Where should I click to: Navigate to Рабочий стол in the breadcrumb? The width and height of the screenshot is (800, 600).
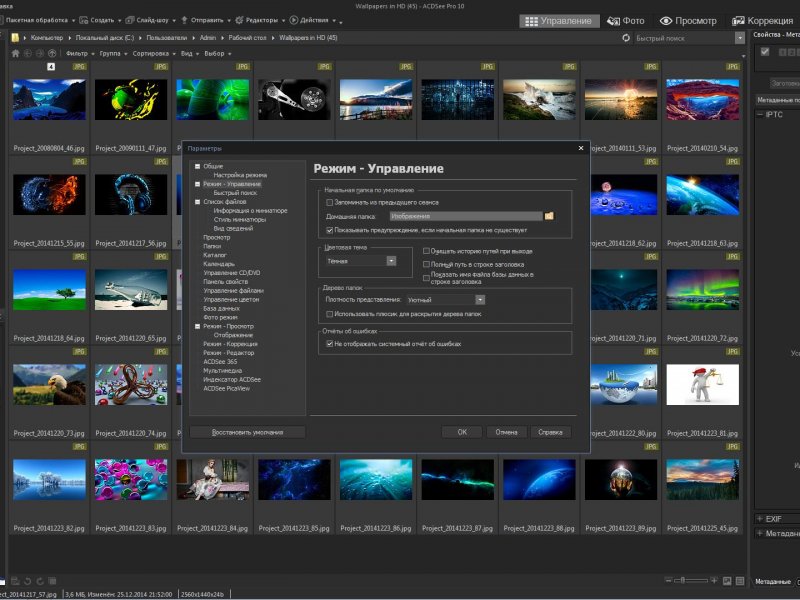[x=247, y=38]
